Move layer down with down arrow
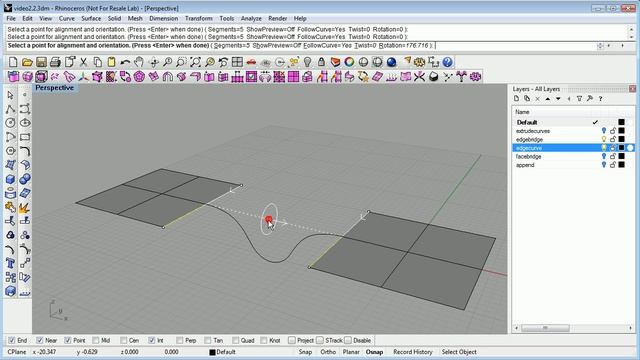The height and width of the screenshot is (360, 640). pyautogui.click(x=558, y=99)
